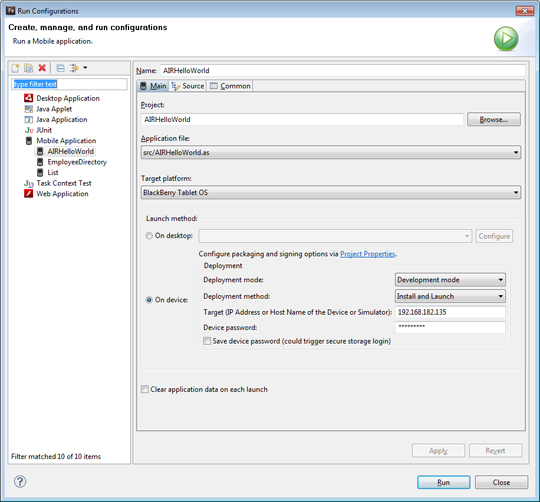This screenshot has width=540, height=502.
Task: Click the Desktop Application icon
Action: click(x=29, y=98)
